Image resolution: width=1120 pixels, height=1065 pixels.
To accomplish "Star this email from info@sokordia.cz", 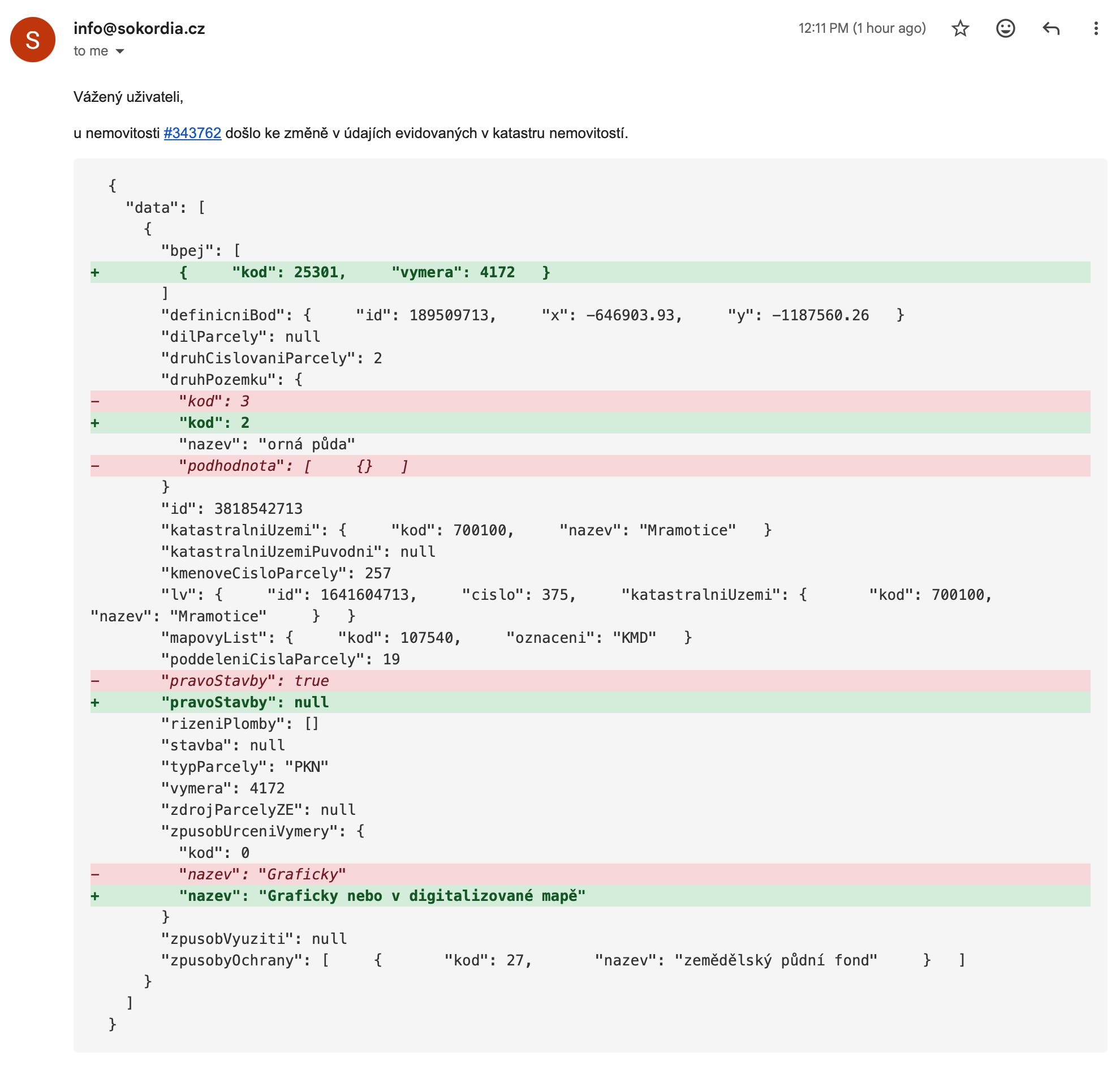I will point(960,28).
